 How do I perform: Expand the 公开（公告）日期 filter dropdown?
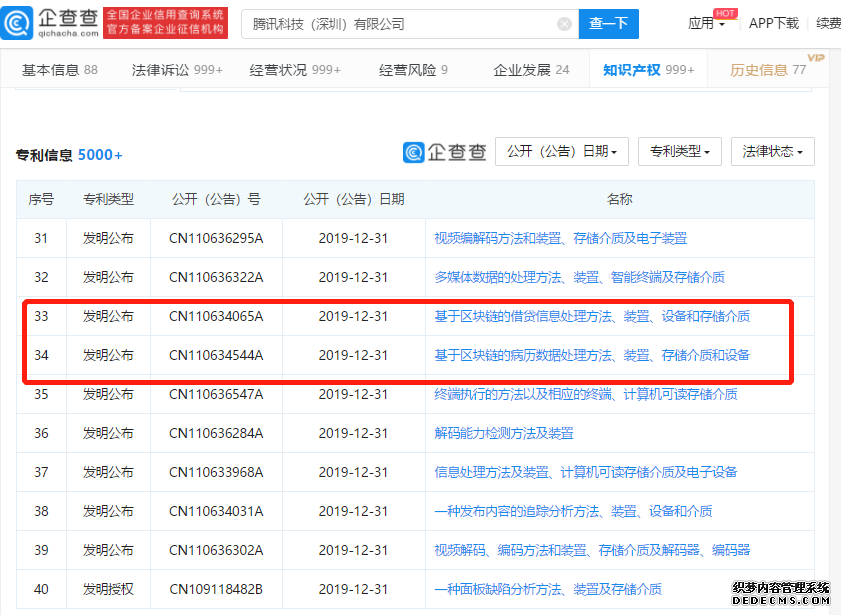562,152
